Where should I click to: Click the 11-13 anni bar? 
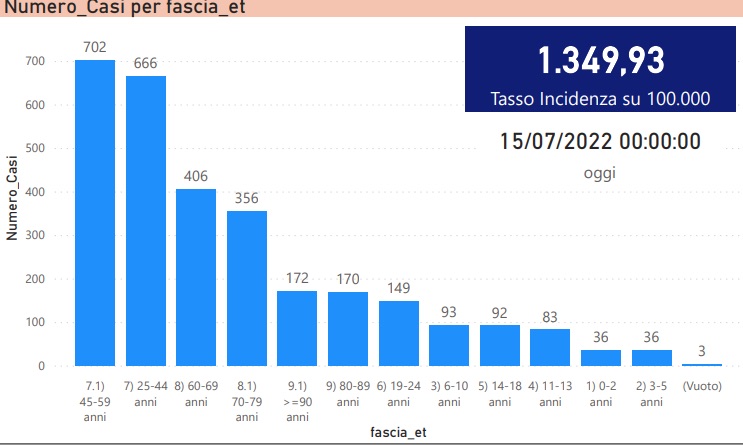(550, 347)
